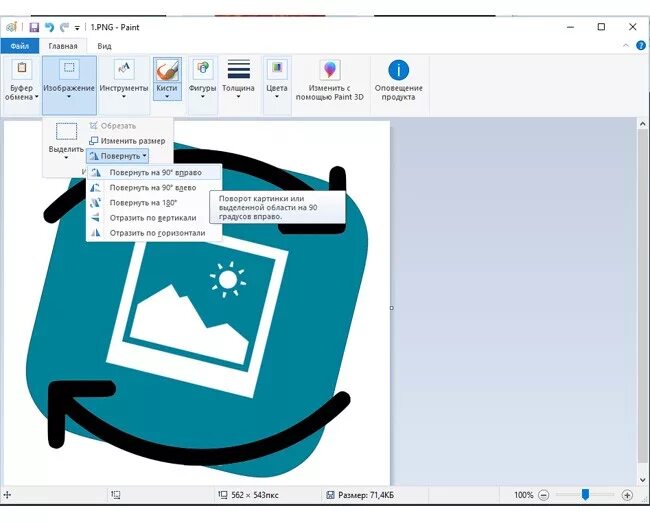
Task: Click the zoom in plus button
Action: [x=627, y=495]
